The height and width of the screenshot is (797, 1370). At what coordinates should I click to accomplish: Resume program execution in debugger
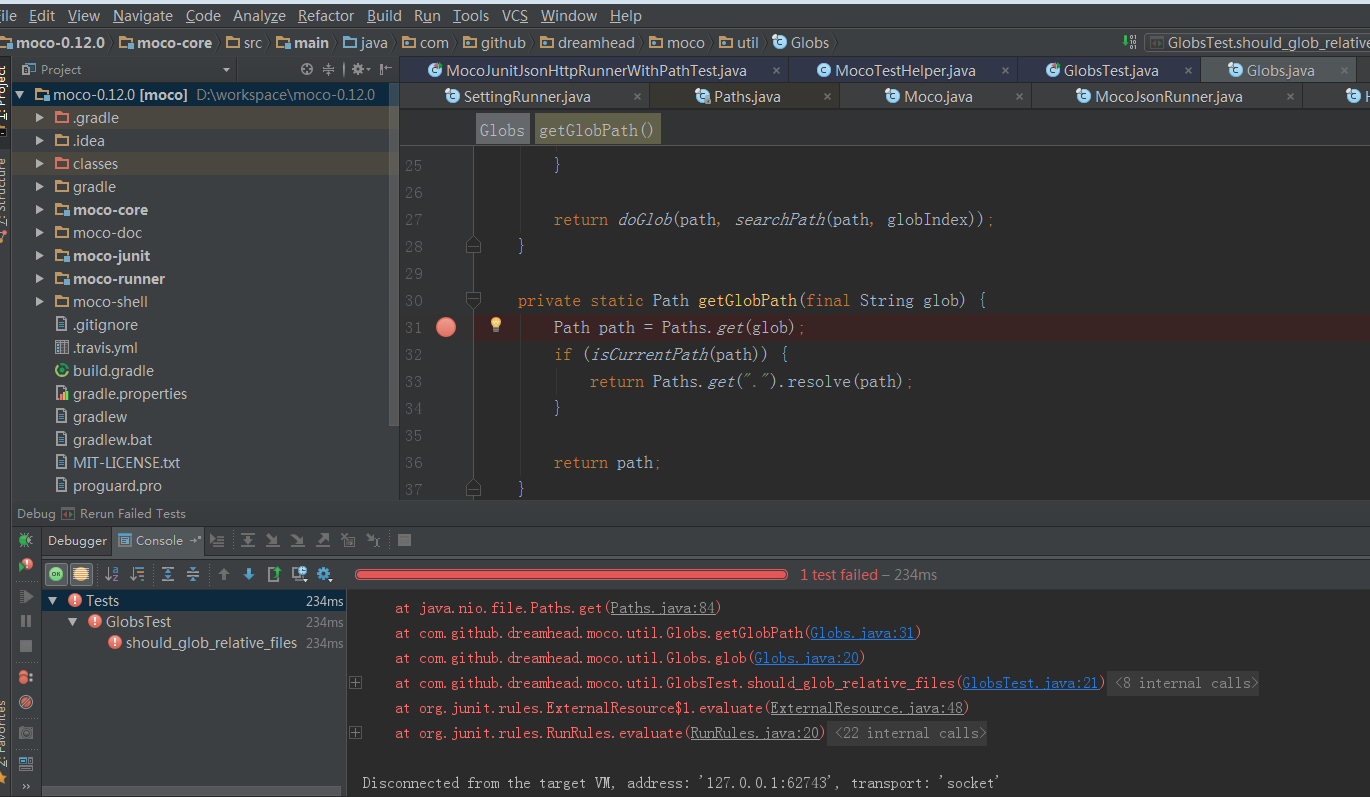(26, 596)
